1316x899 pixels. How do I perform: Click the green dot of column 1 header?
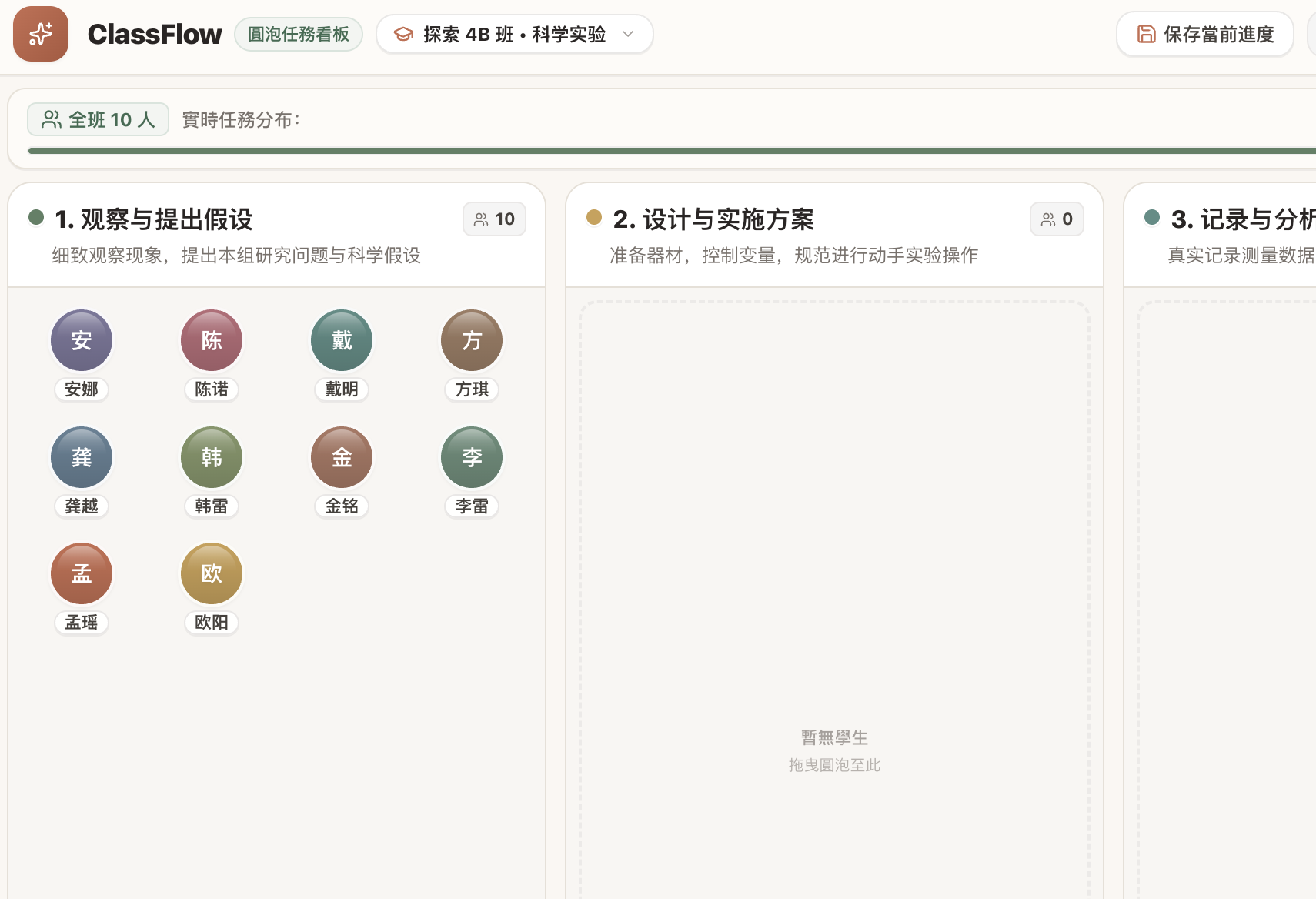pos(36,217)
